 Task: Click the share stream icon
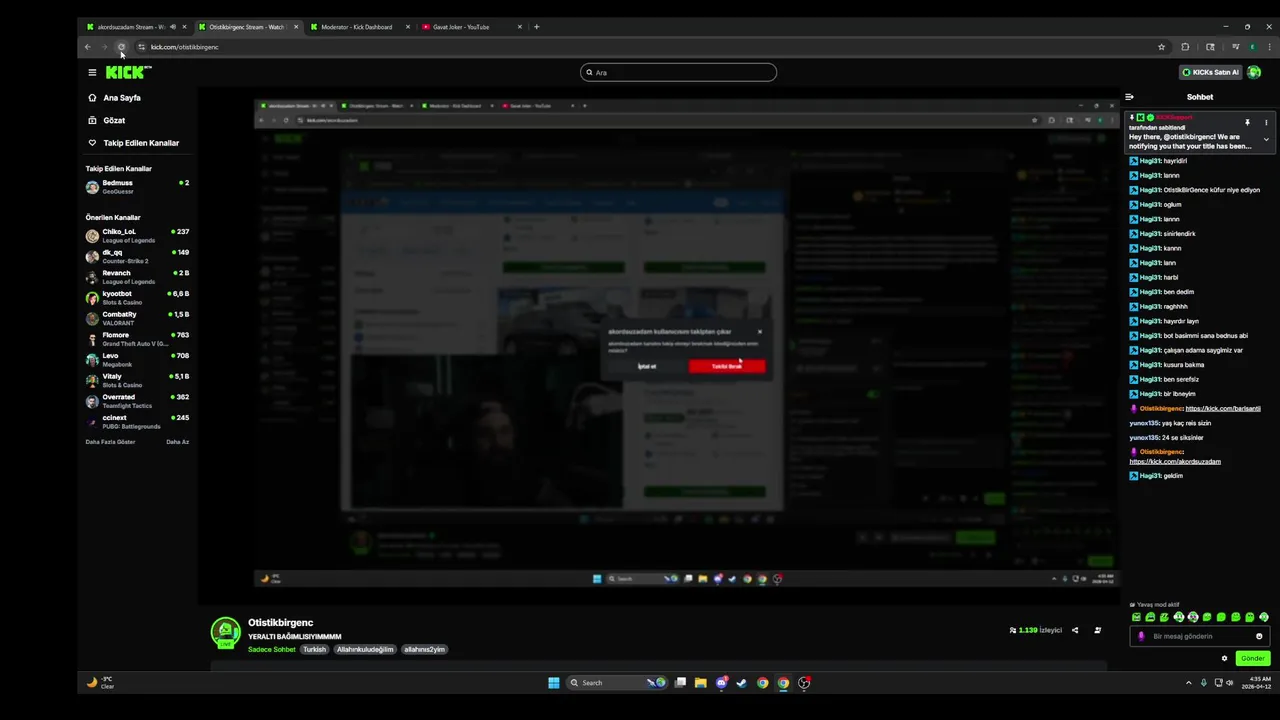(1075, 630)
